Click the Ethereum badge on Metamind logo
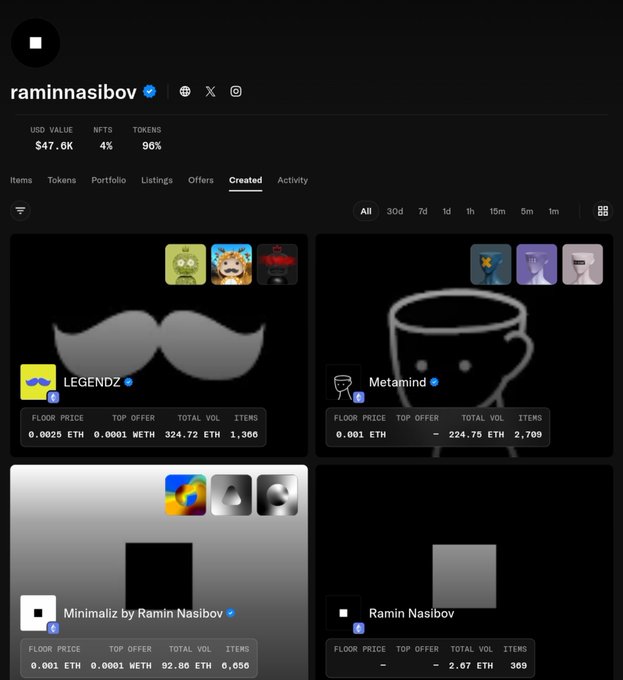Screen dimensions: 623x680 (359, 397)
